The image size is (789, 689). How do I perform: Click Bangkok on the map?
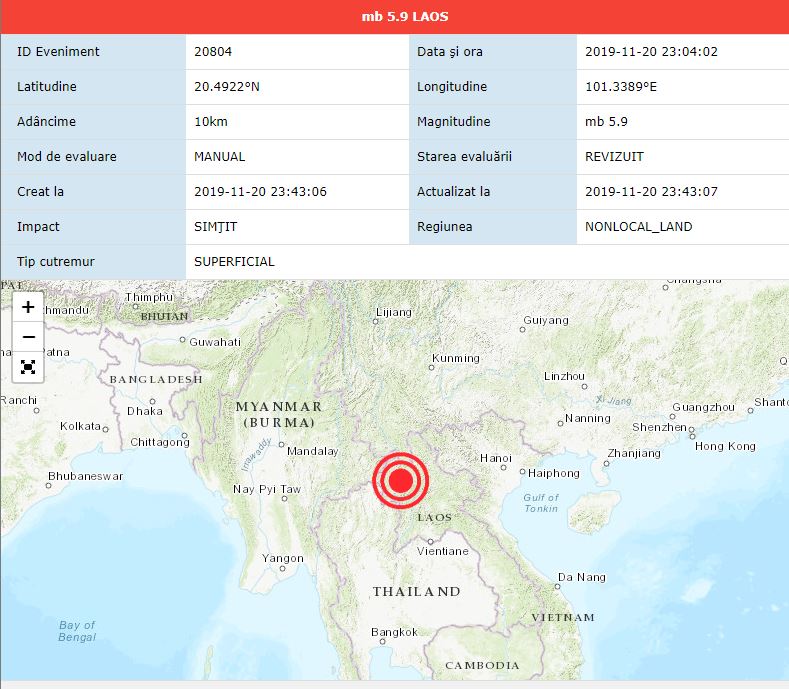(x=394, y=632)
